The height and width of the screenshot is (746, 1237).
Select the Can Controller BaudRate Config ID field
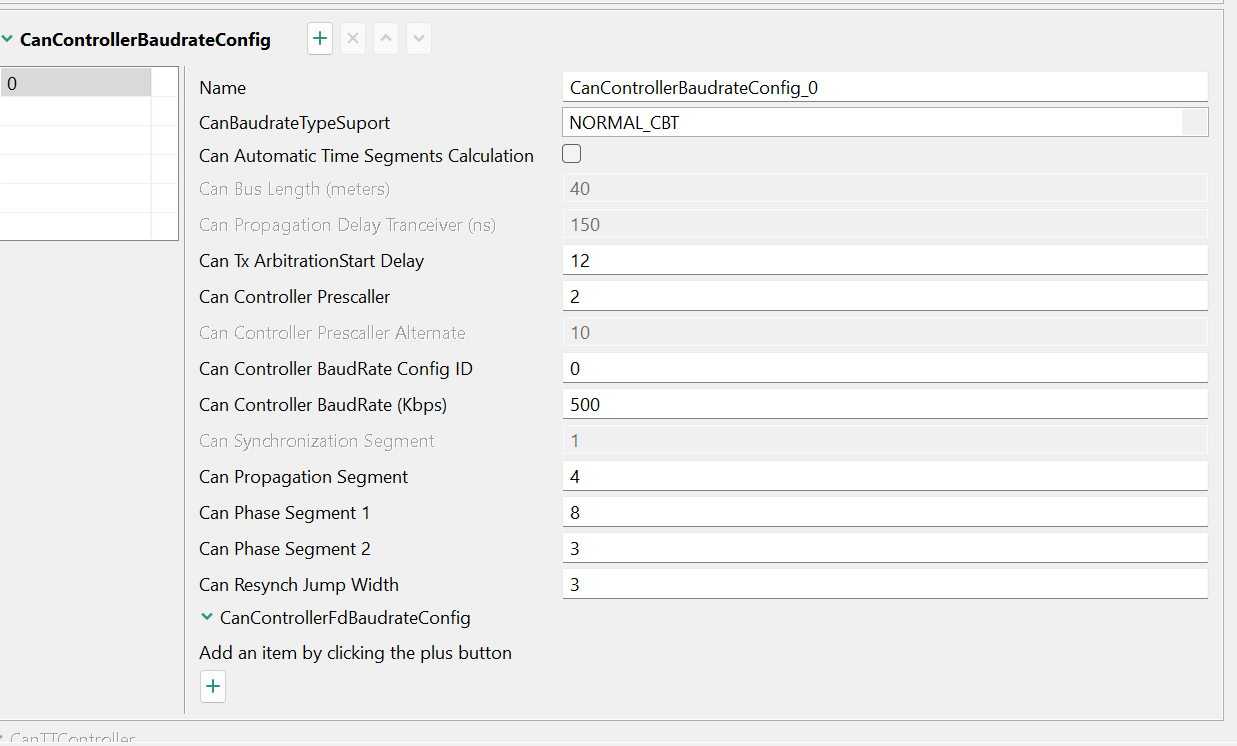(x=884, y=368)
